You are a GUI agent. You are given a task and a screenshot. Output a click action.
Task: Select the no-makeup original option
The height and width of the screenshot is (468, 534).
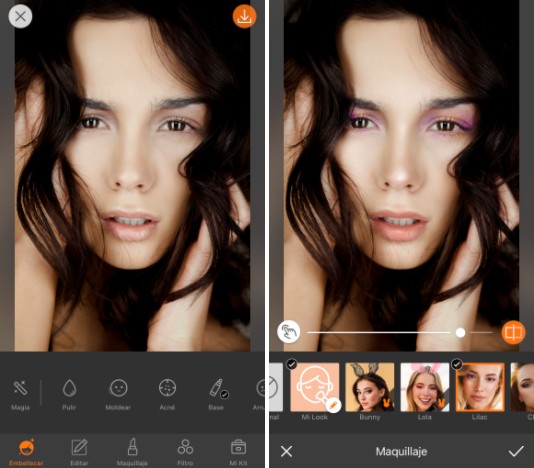pyautogui.click(x=276, y=387)
